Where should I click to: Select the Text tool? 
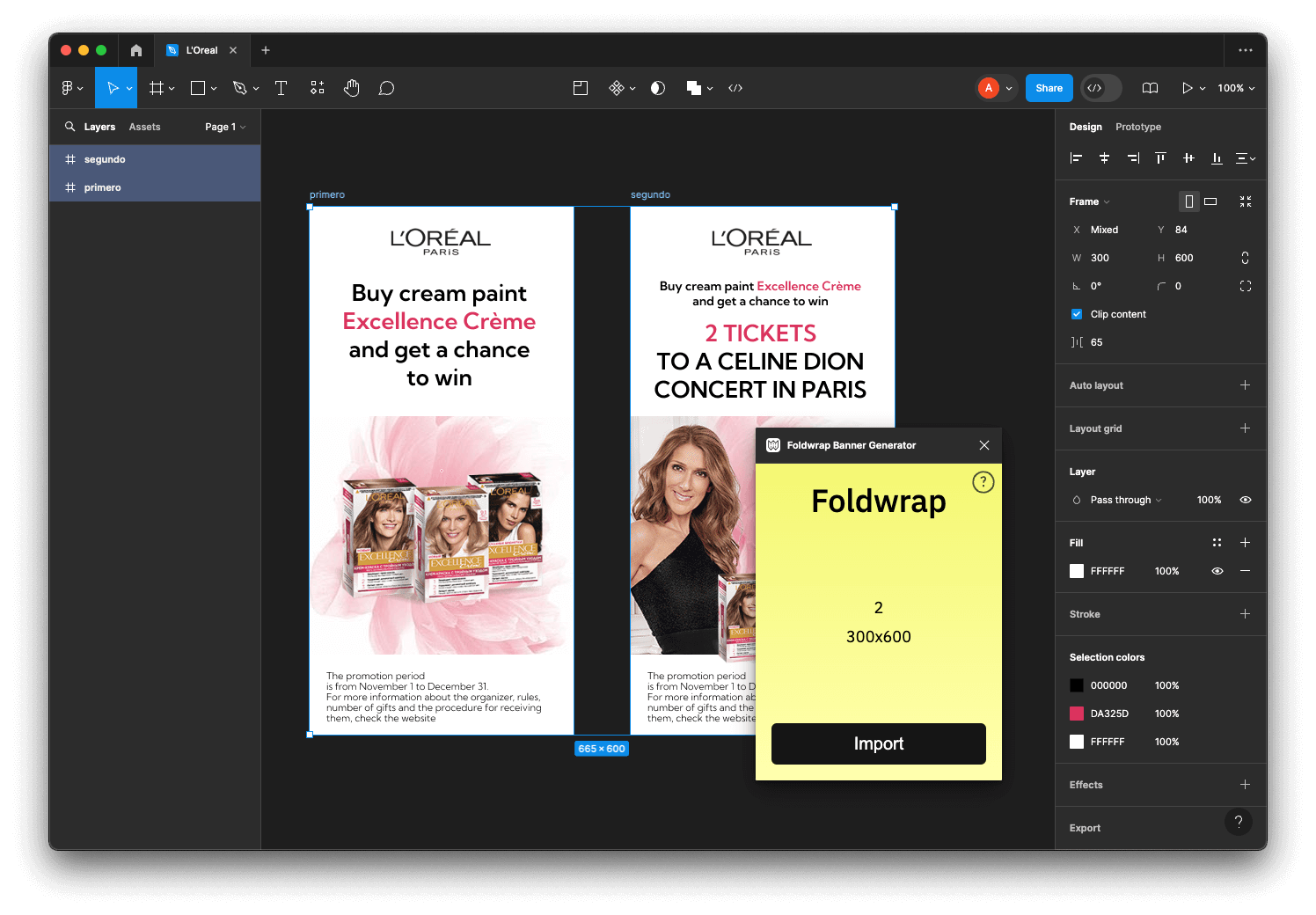point(281,88)
